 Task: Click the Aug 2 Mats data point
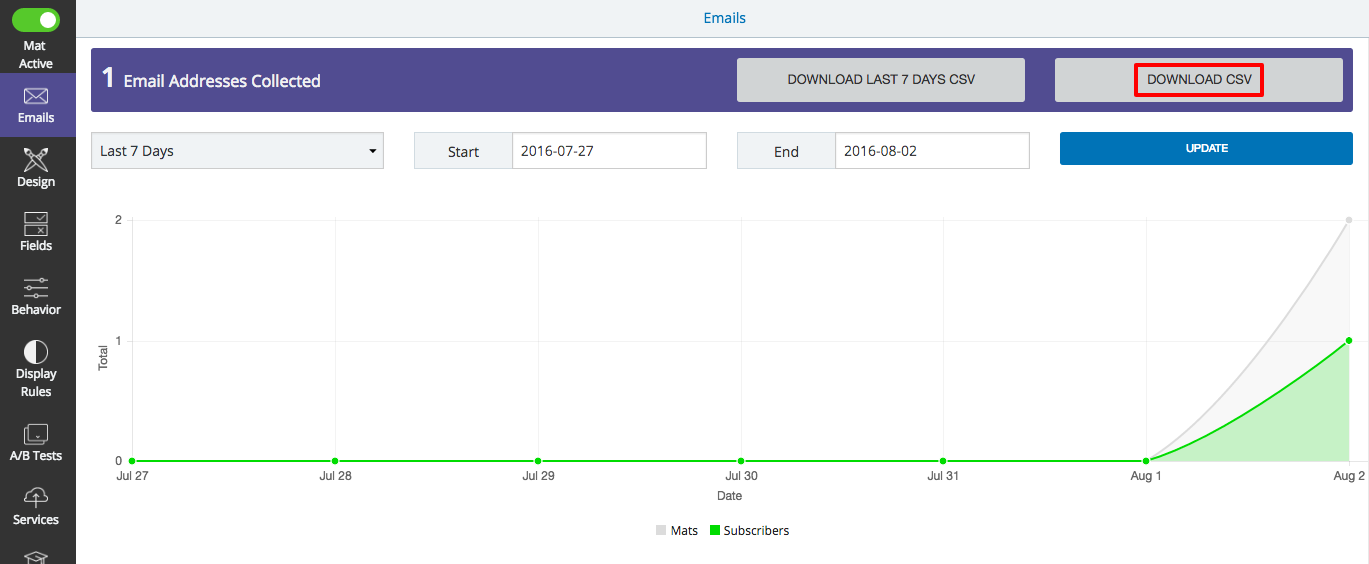click(1349, 220)
